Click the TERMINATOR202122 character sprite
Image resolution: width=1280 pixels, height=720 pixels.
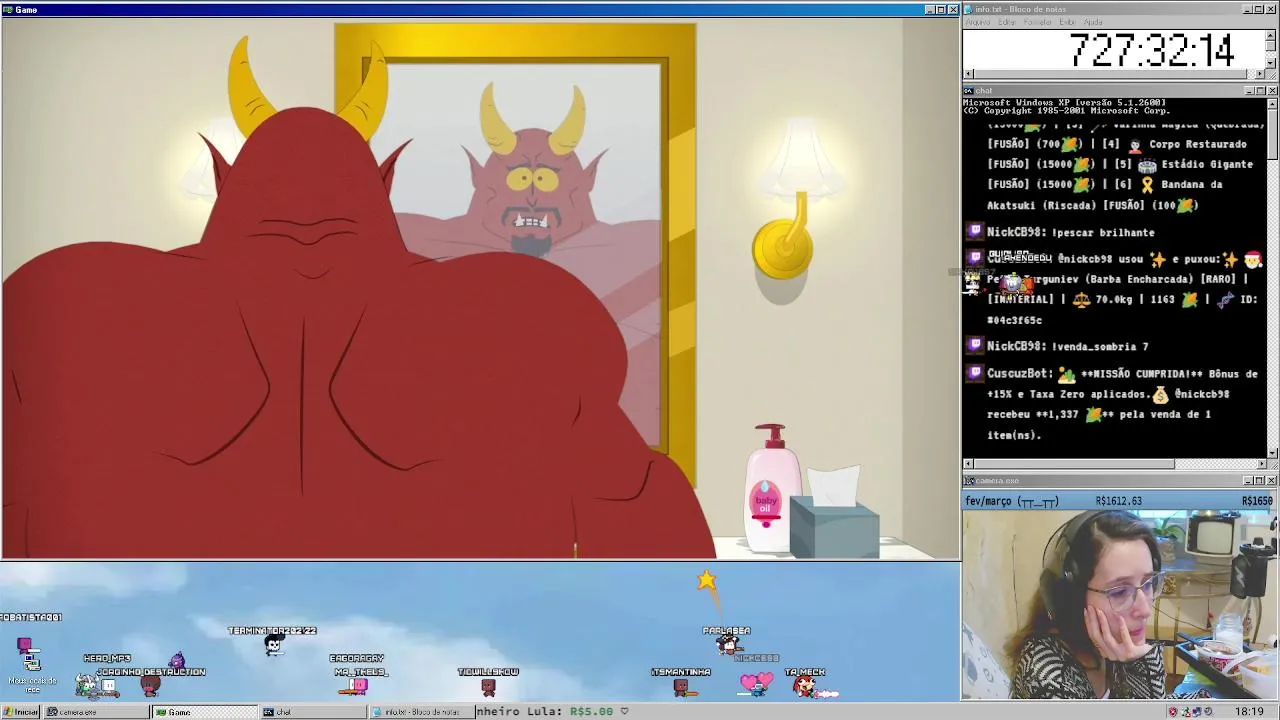[274, 645]
